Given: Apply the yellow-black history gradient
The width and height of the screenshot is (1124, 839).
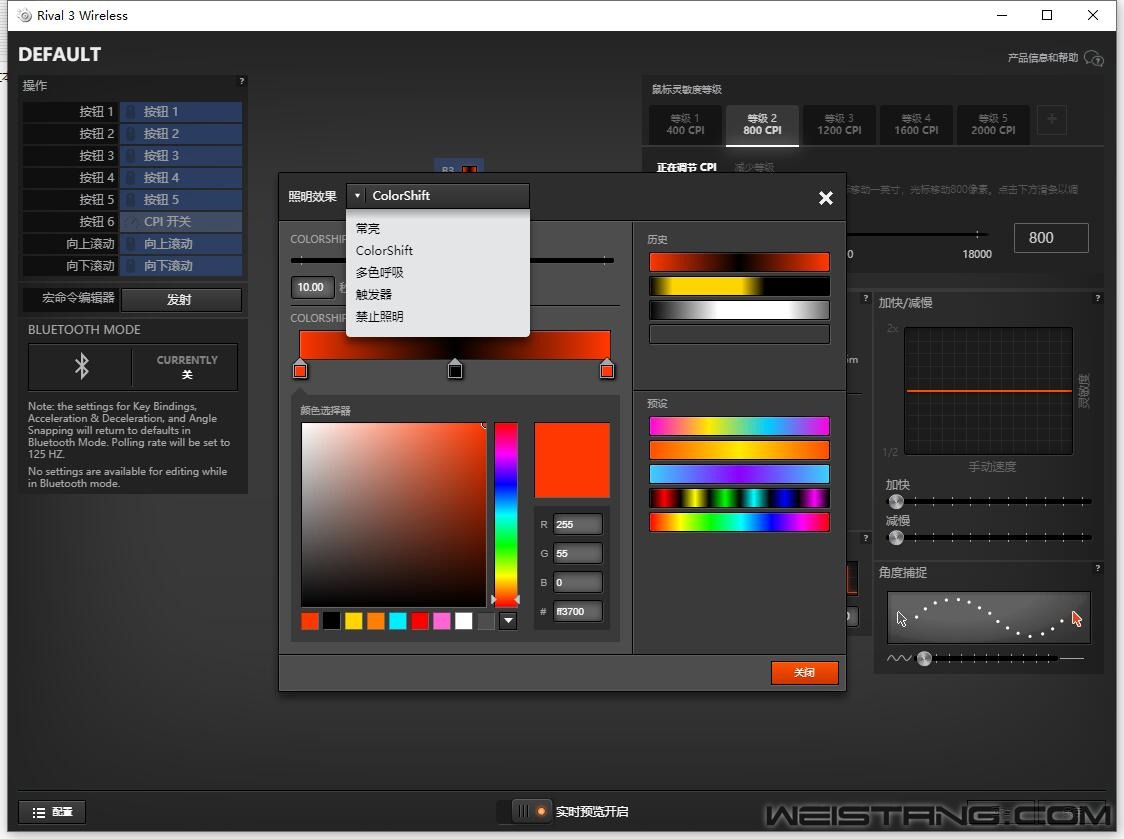Looking at the screenshot, I should (x=739, y=286).
